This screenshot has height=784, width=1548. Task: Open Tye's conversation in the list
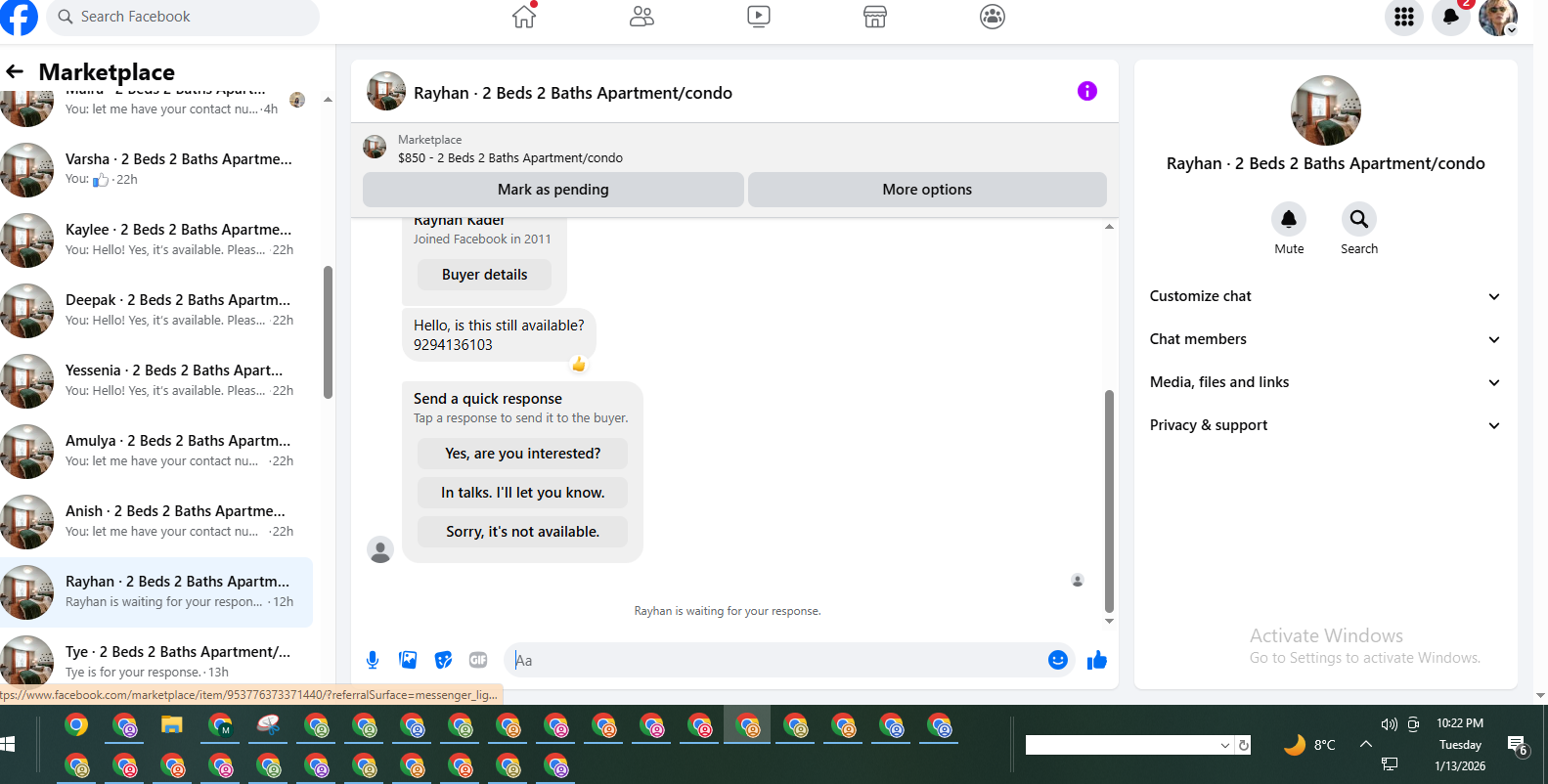156,660
